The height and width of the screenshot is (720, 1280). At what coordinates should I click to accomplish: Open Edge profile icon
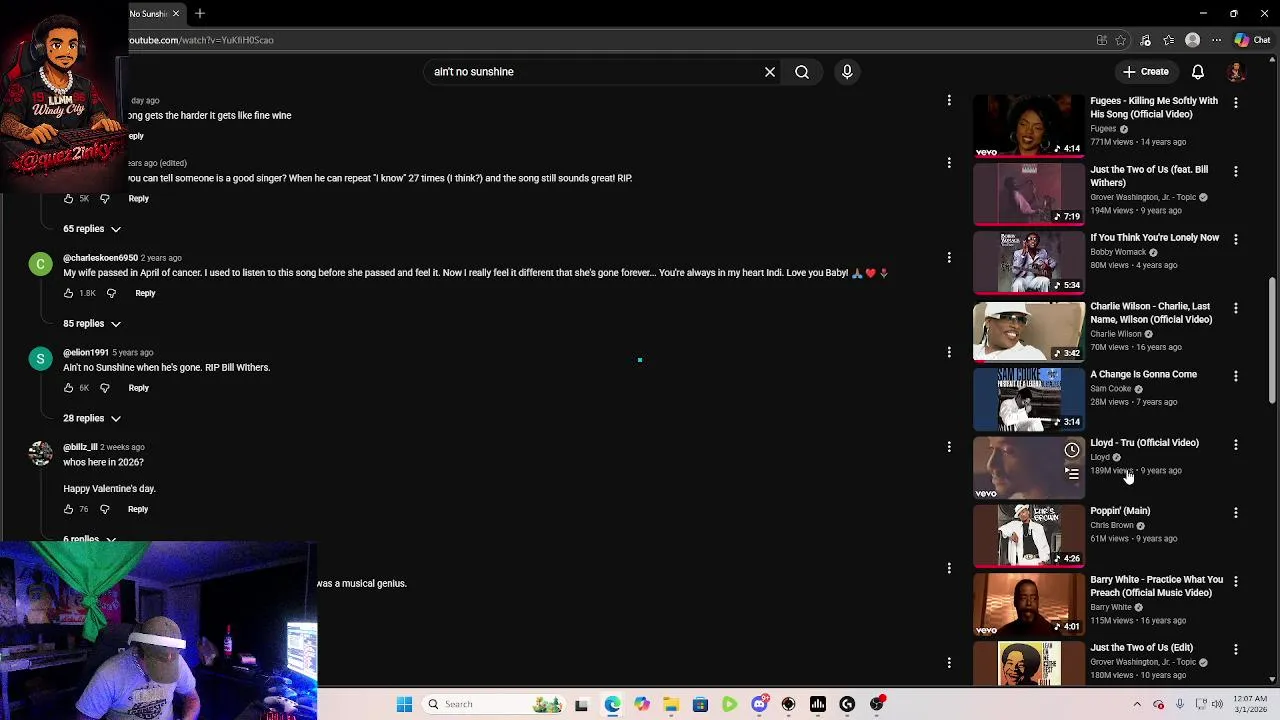pyautogui.click(x=1192, y=40)
